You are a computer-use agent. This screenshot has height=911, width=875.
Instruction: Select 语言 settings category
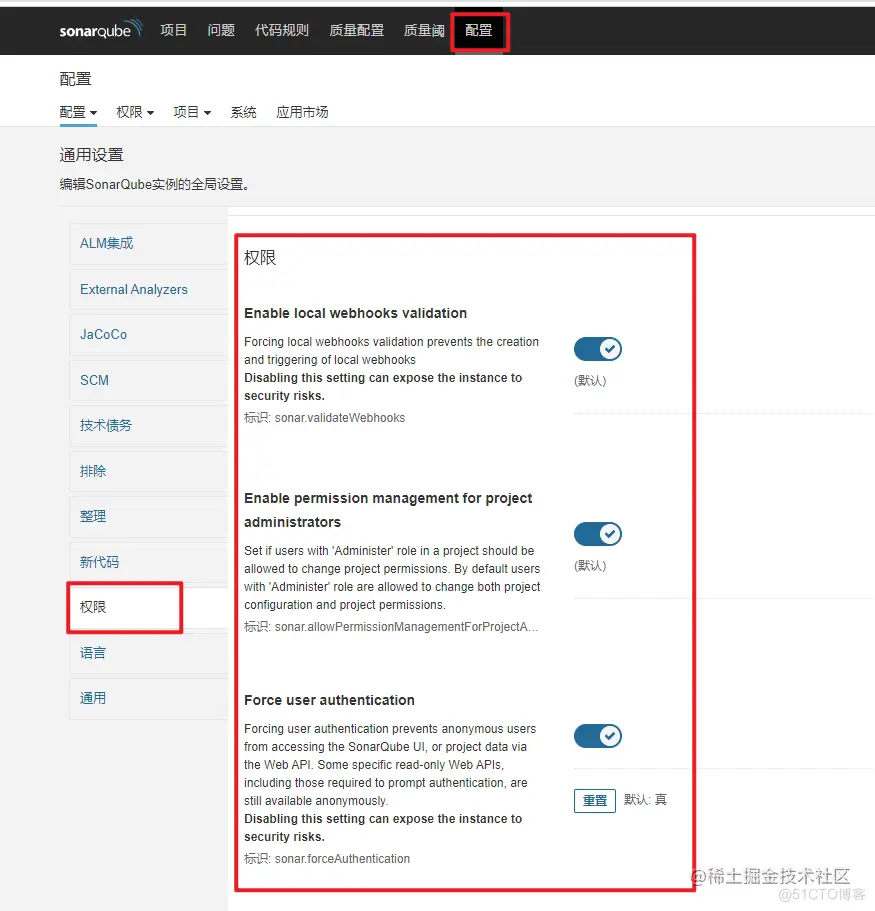tap(149, 653)
